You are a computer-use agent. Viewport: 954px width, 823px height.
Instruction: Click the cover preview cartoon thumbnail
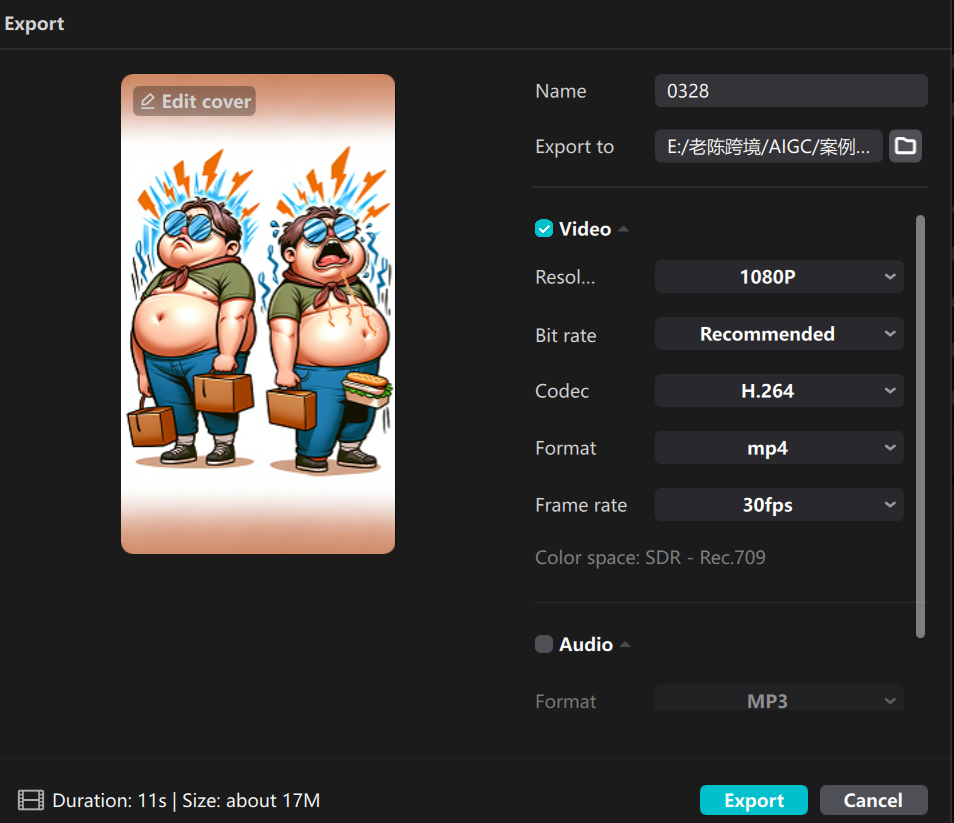[x=258, y=314]
